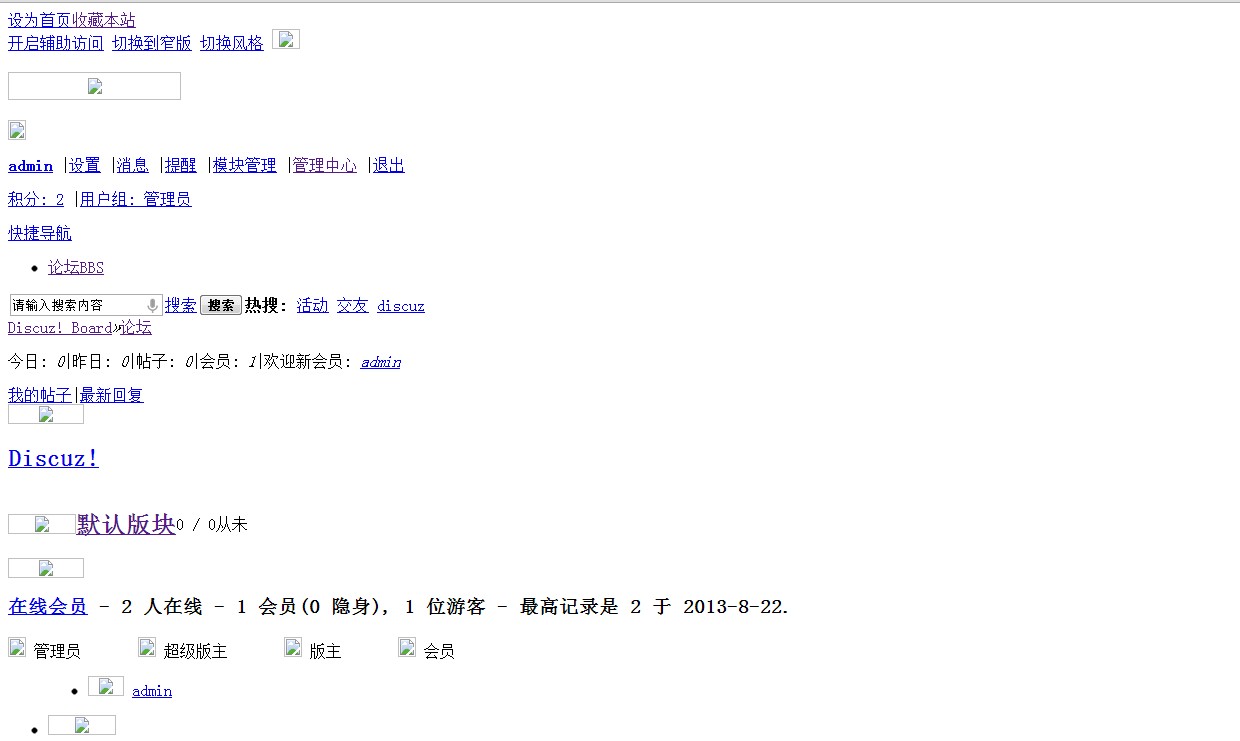The width and height of the screenshot is (1240, 741).
Task: Click the 版主 legend icon
Action: [293, 647]
